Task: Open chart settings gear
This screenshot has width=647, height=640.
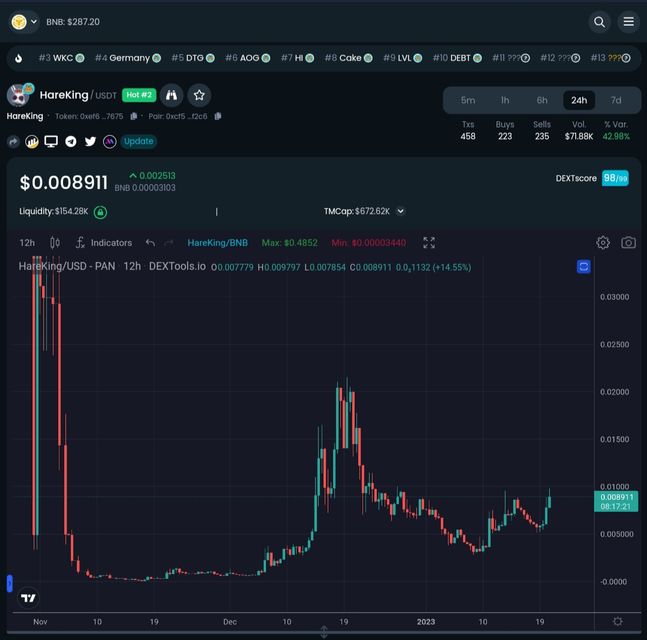Action: 603,243
